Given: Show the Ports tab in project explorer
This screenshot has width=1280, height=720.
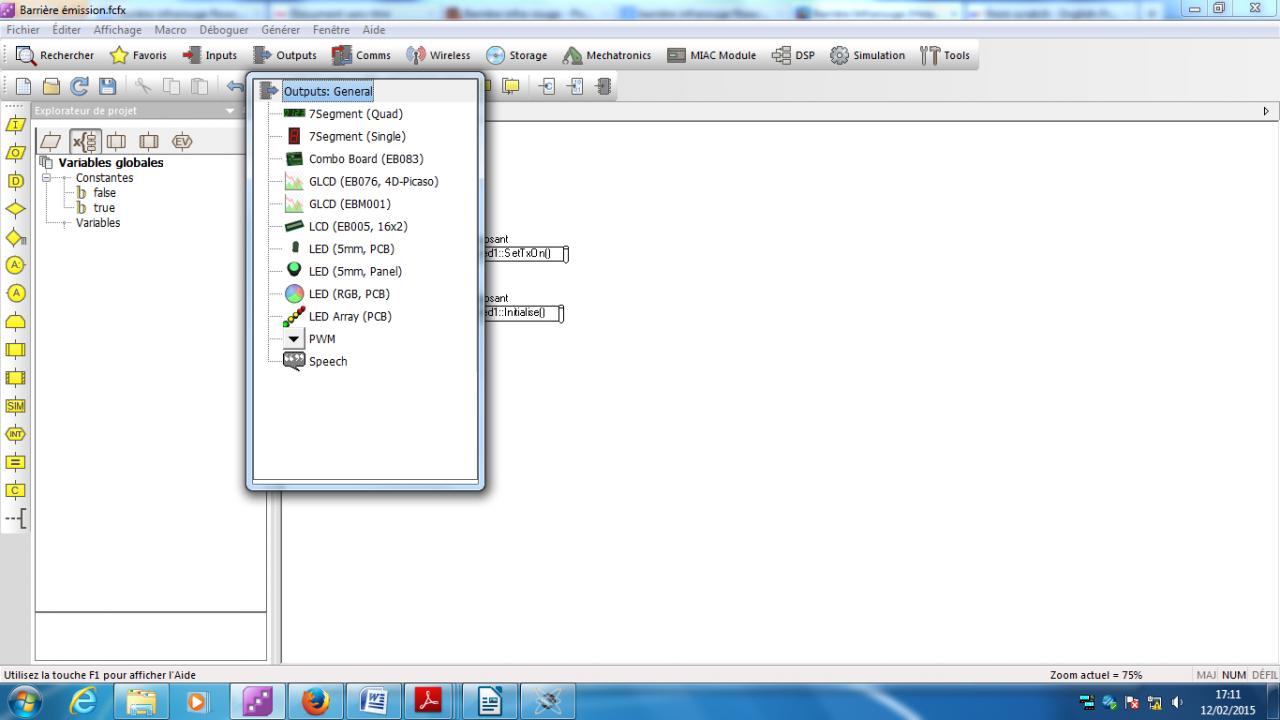Looking at the screenshot, I should tap(52, 141).
